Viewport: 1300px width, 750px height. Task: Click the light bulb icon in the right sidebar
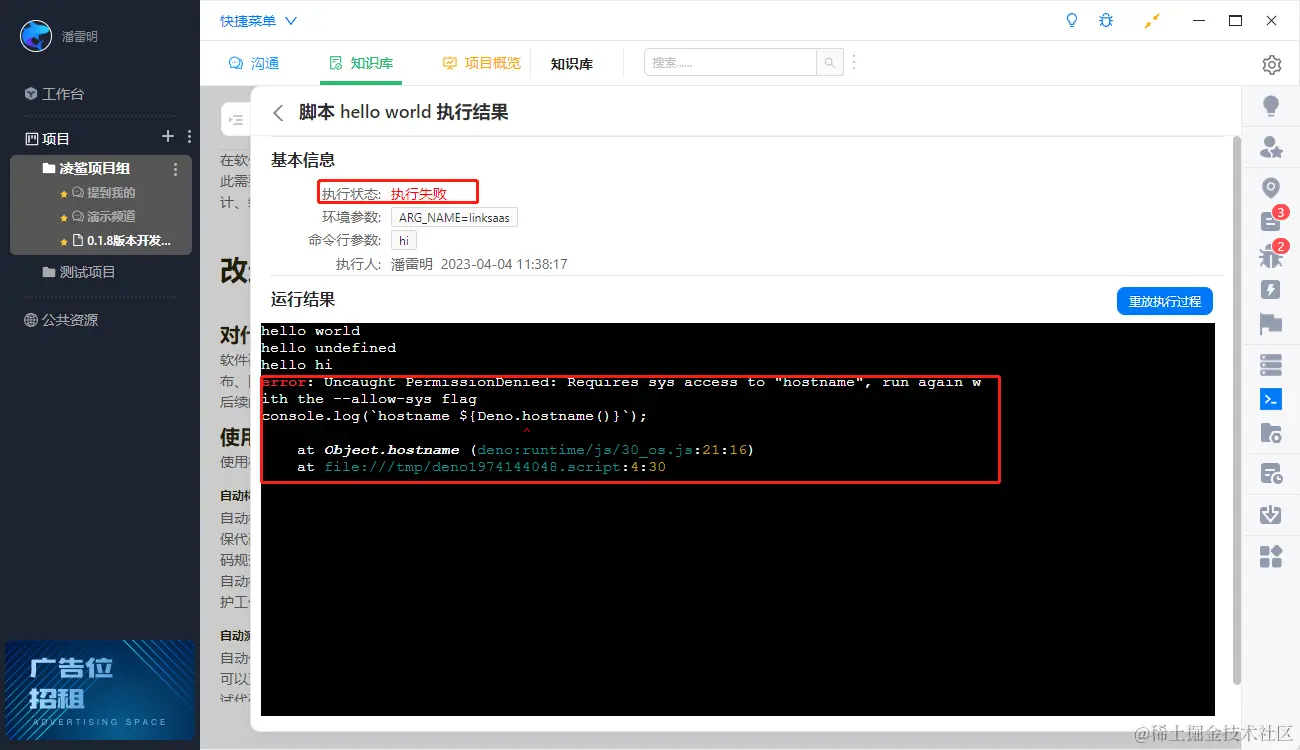[x=1271, y=106]
